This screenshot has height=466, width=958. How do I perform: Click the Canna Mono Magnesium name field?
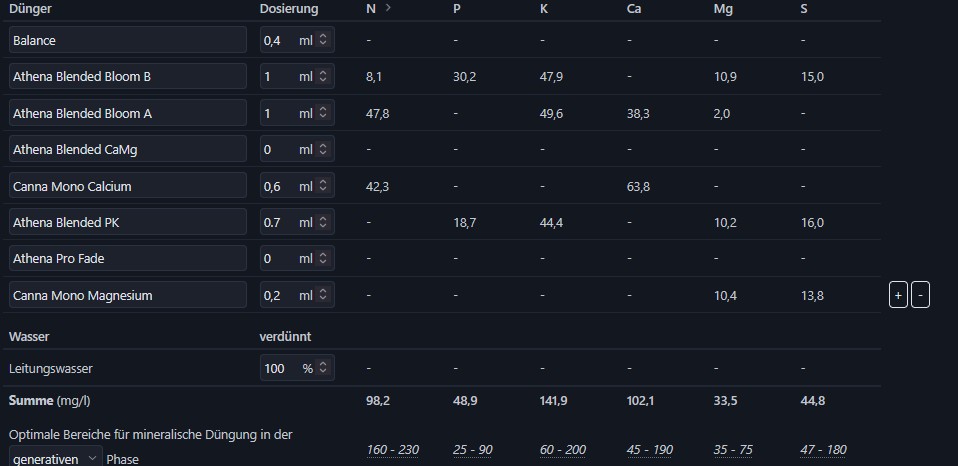coord(128,295)
